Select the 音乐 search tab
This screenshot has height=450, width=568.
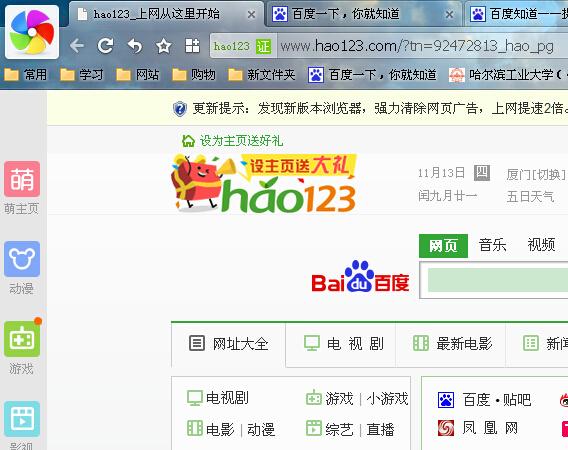click(492, 245)
